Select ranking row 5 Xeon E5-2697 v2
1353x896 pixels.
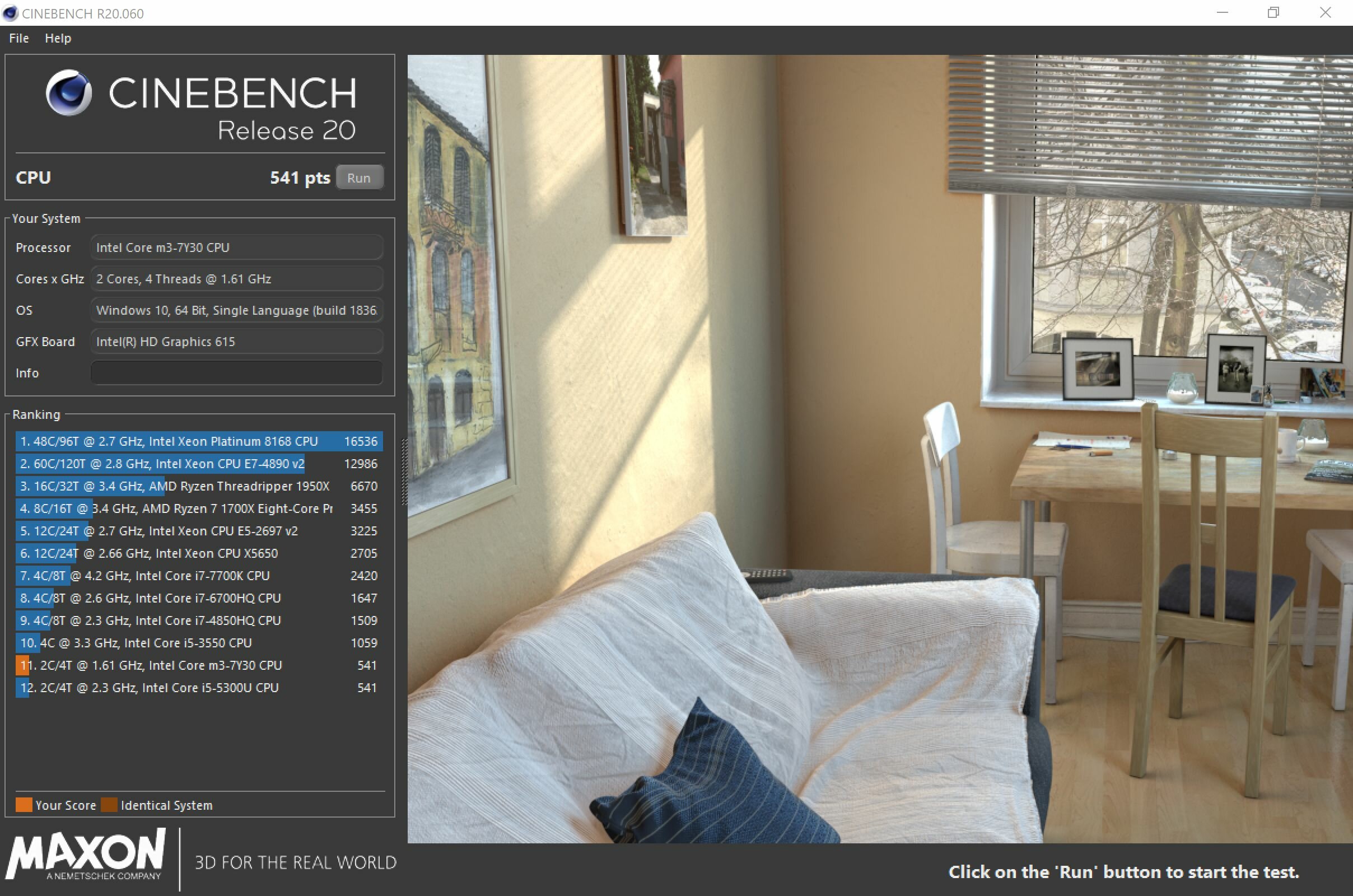point(199,531)
